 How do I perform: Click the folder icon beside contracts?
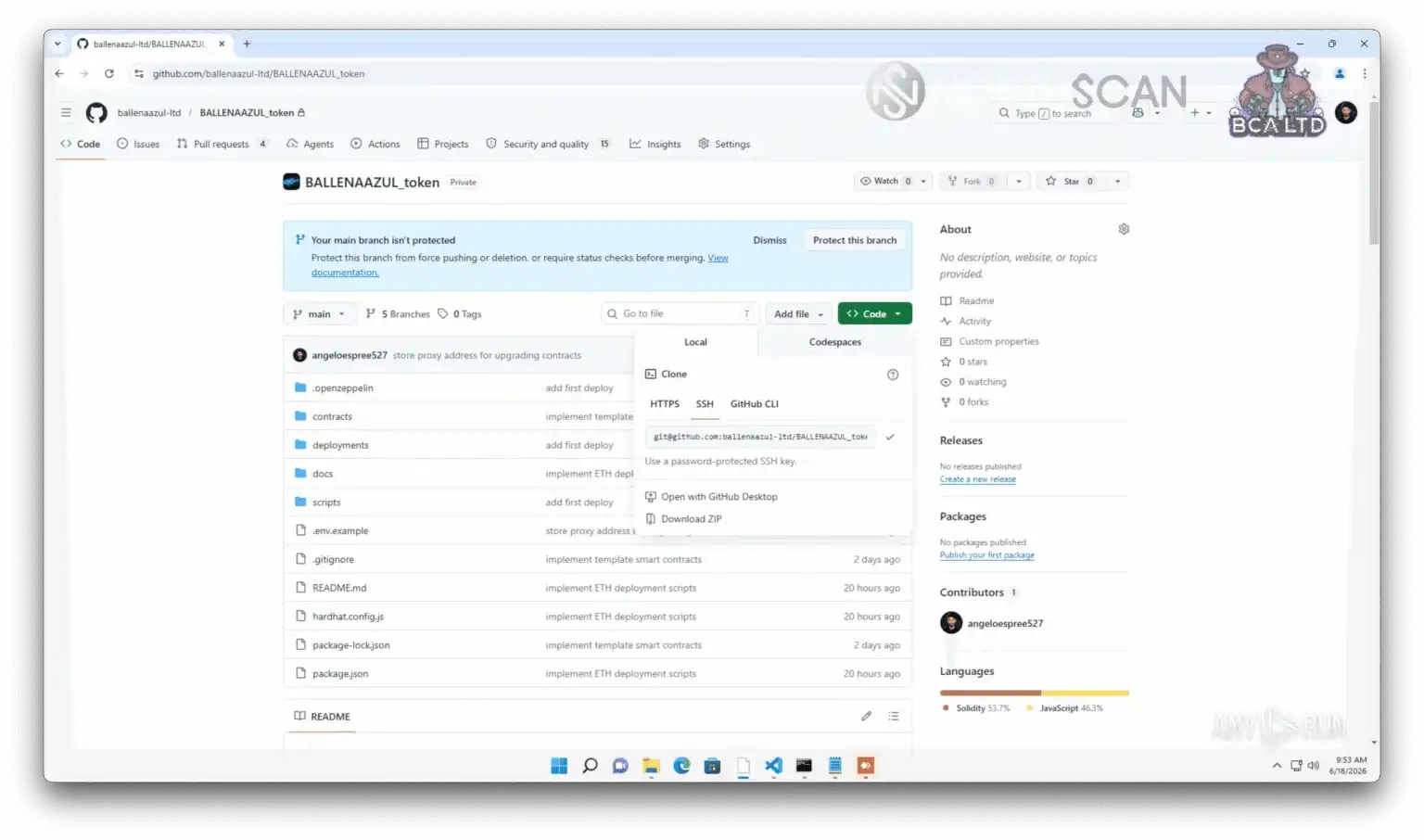300,416
